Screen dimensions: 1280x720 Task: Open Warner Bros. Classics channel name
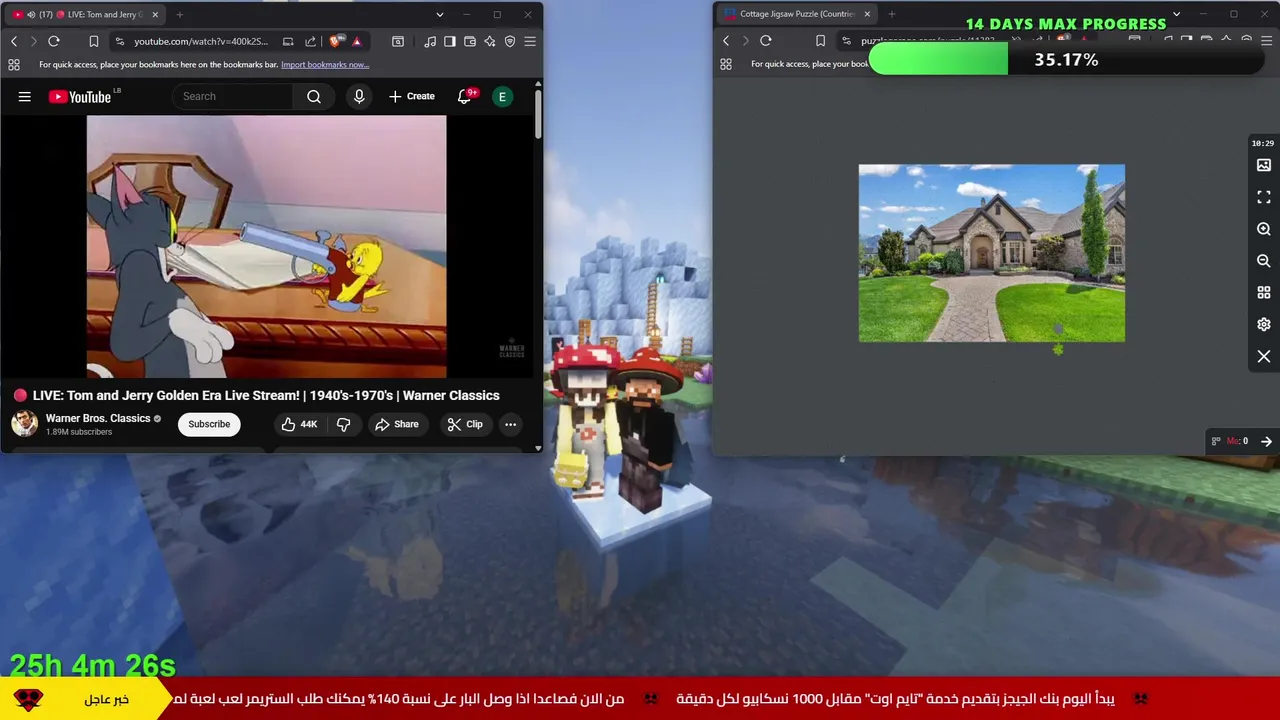[x=98, y=418]
